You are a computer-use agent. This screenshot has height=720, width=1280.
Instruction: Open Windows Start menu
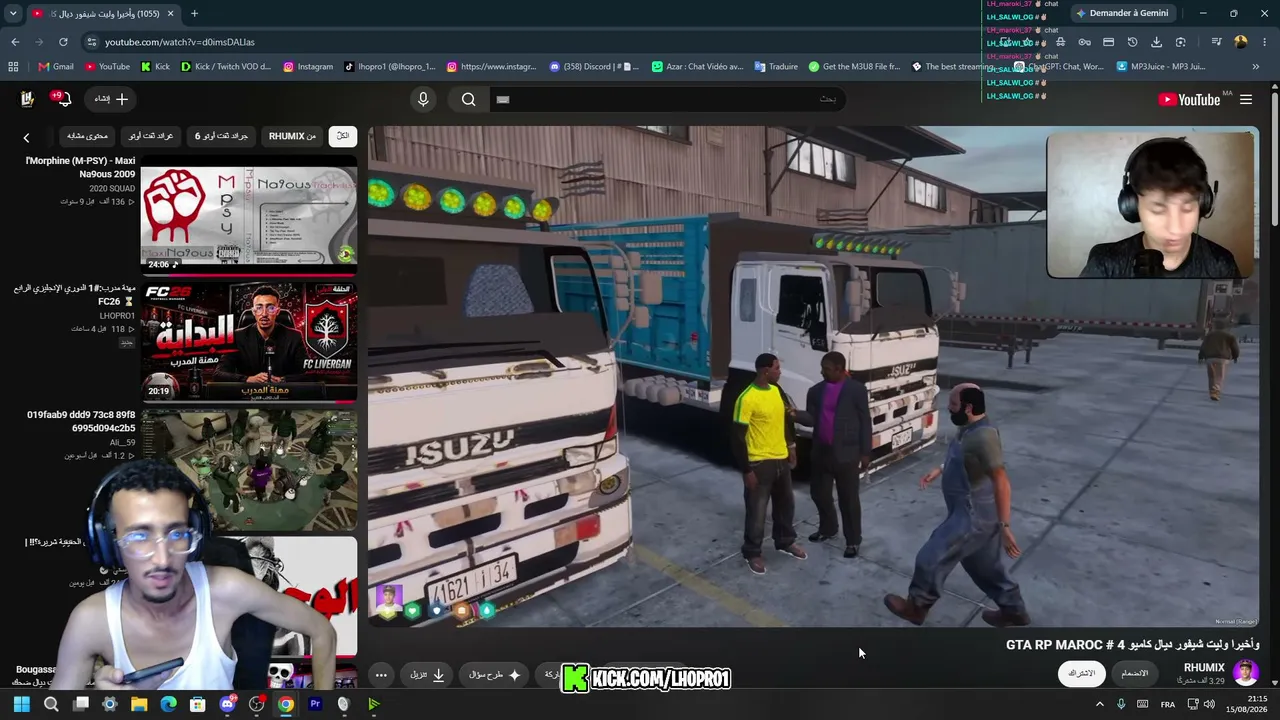(x=21, y=704)
